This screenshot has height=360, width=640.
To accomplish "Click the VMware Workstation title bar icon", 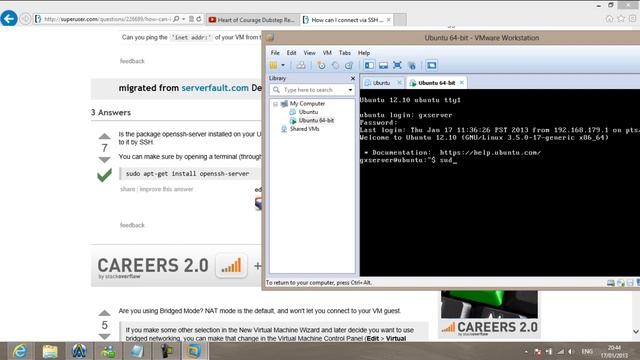I will click(x=270, y=38).
